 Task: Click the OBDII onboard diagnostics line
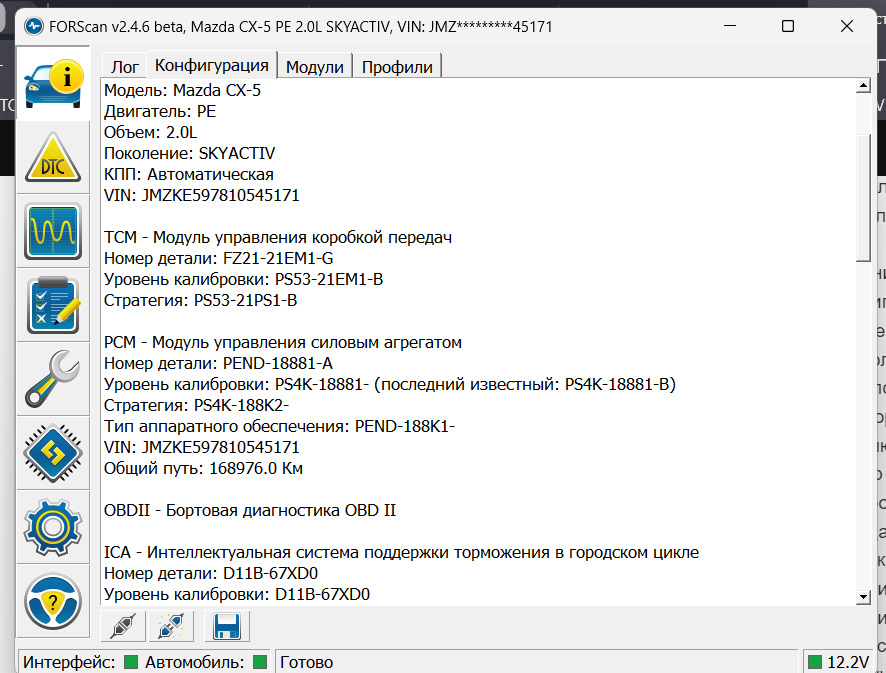(x=250, y=510)
